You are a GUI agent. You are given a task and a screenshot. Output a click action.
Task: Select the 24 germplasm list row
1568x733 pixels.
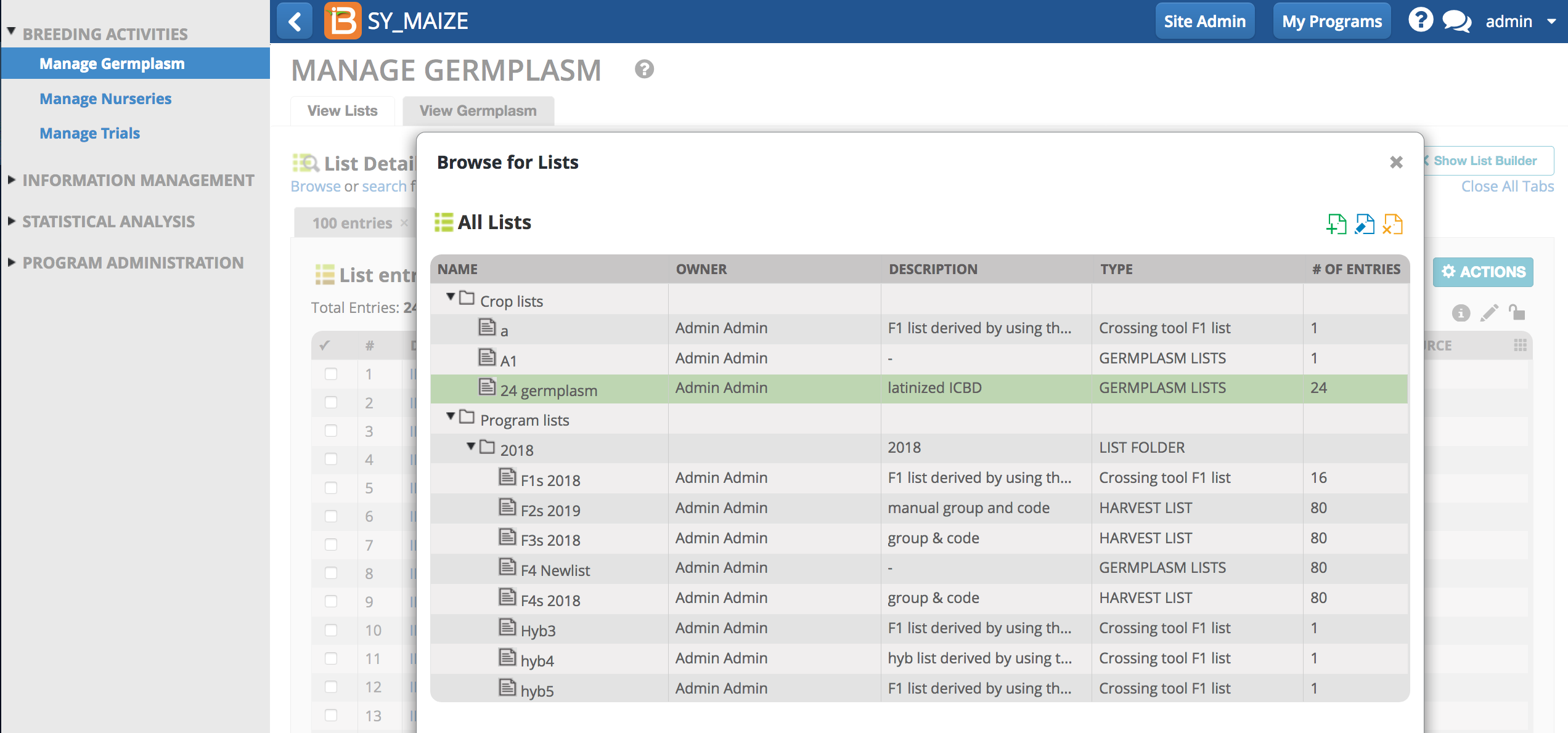pos(919,389)
